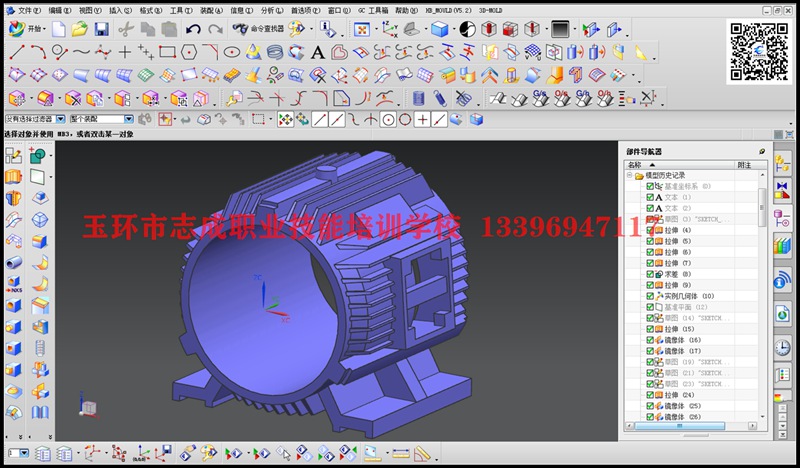The height and width of the screenshot is (468, 800).
Task: Select the Ellipse tool
Action: point(232,52)
